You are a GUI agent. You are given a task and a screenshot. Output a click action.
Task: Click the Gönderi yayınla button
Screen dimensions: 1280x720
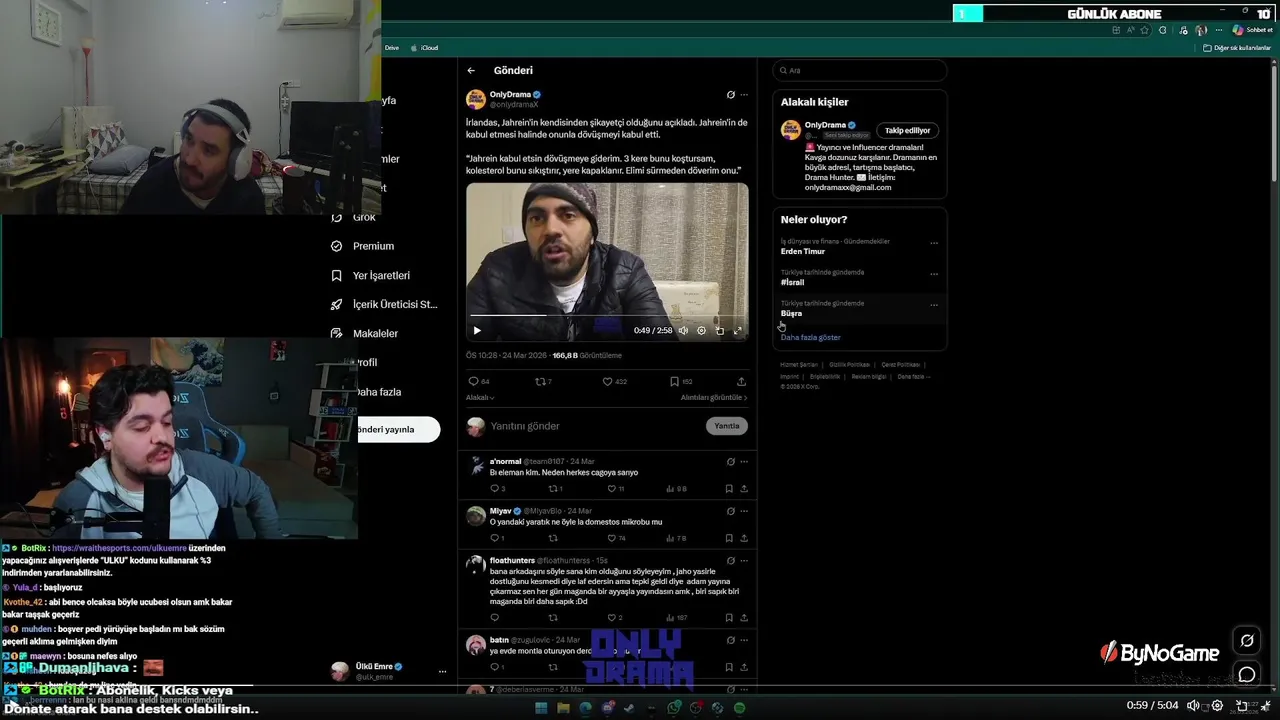point(398,429)
